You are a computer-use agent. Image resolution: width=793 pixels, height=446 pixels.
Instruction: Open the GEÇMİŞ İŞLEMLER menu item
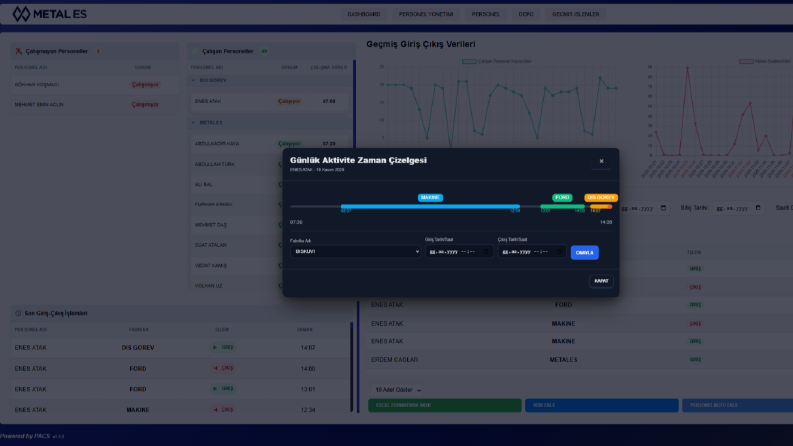[576, 14]
